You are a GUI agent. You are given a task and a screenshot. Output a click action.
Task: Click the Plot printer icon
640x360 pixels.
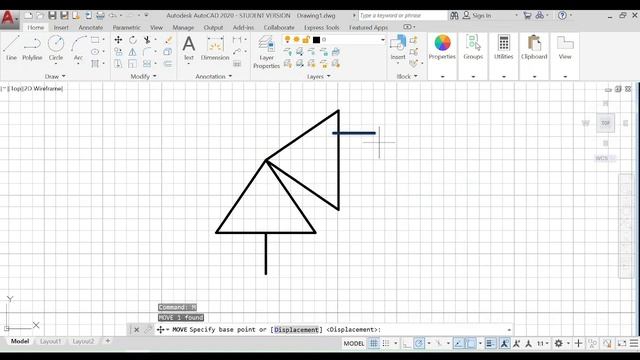tap(100, 16)
